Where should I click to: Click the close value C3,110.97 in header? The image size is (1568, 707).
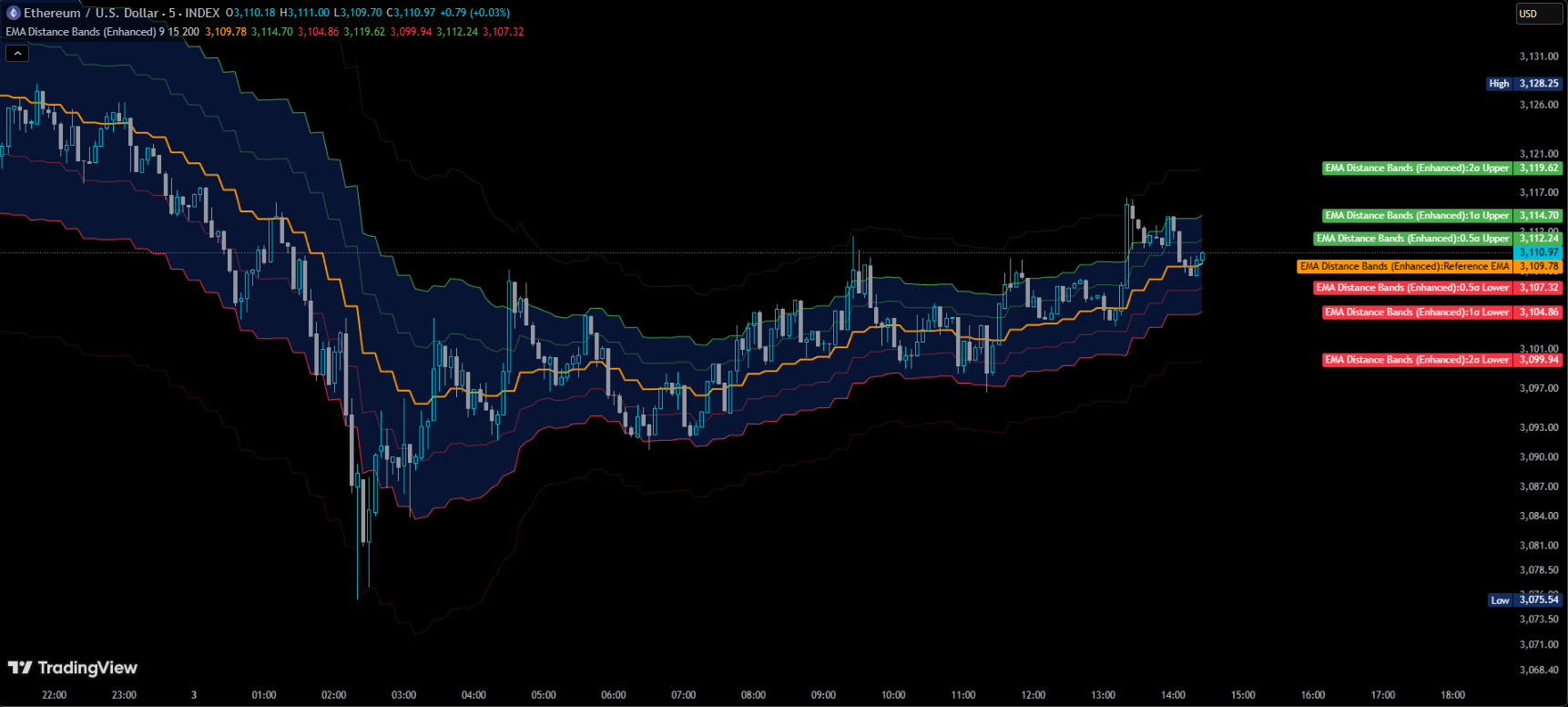pyautogui.click(x=411, y=13)
